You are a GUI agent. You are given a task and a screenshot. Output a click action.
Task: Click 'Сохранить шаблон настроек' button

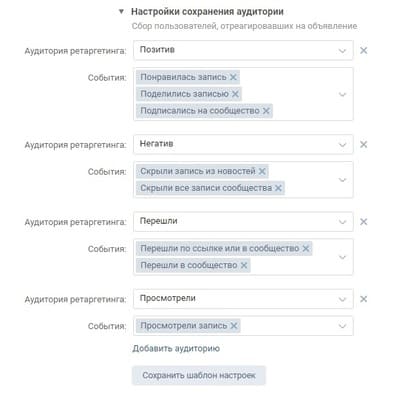pos(199,375)
